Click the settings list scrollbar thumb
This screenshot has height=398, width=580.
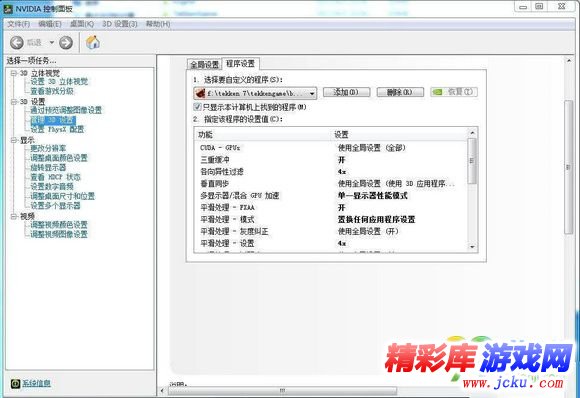click(x=472, y=161)
